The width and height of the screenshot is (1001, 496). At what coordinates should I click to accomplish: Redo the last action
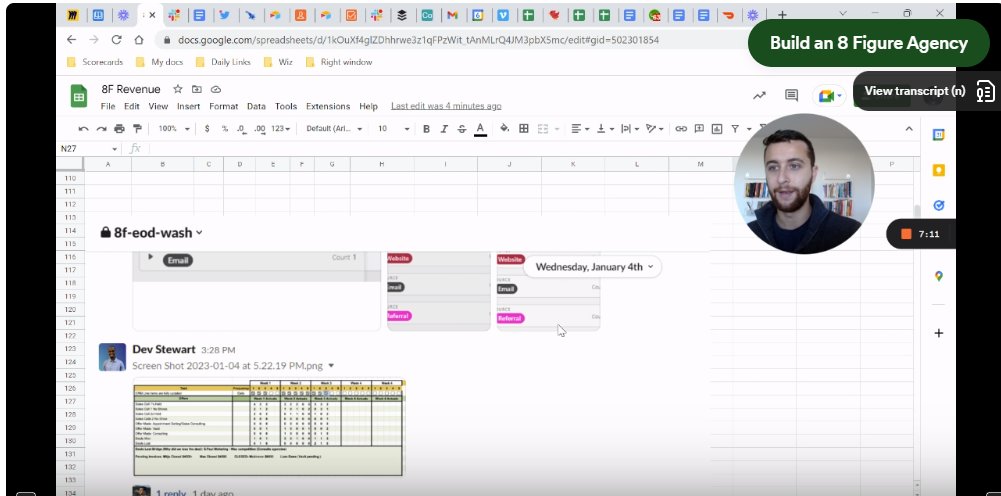point(101,129)
